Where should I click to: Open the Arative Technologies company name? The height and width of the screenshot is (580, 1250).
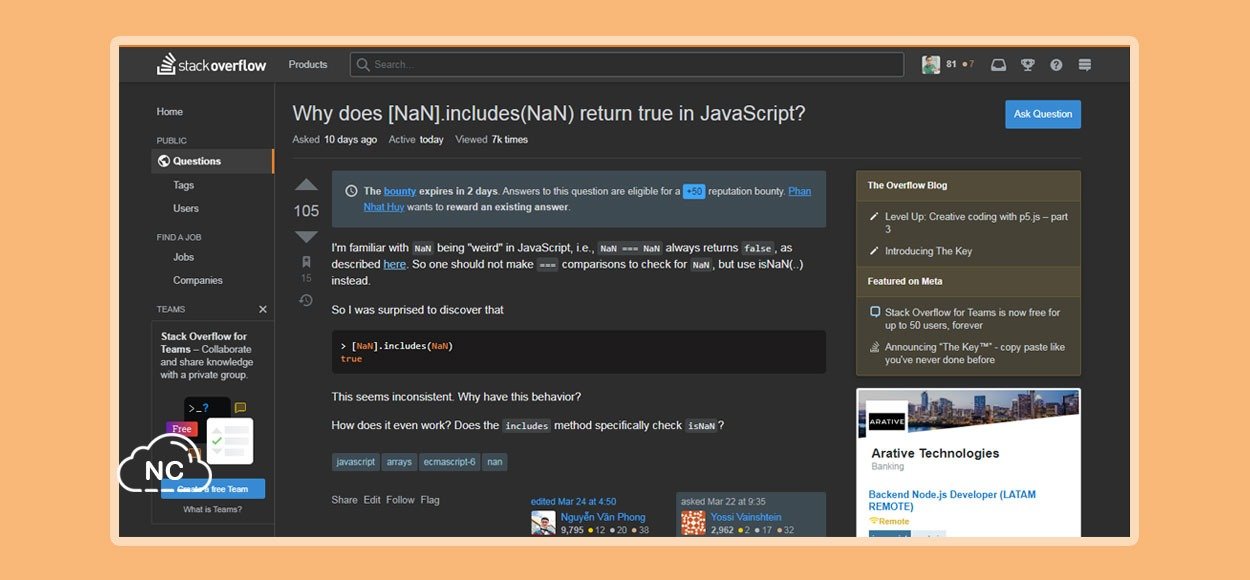[x=935, y=453]
